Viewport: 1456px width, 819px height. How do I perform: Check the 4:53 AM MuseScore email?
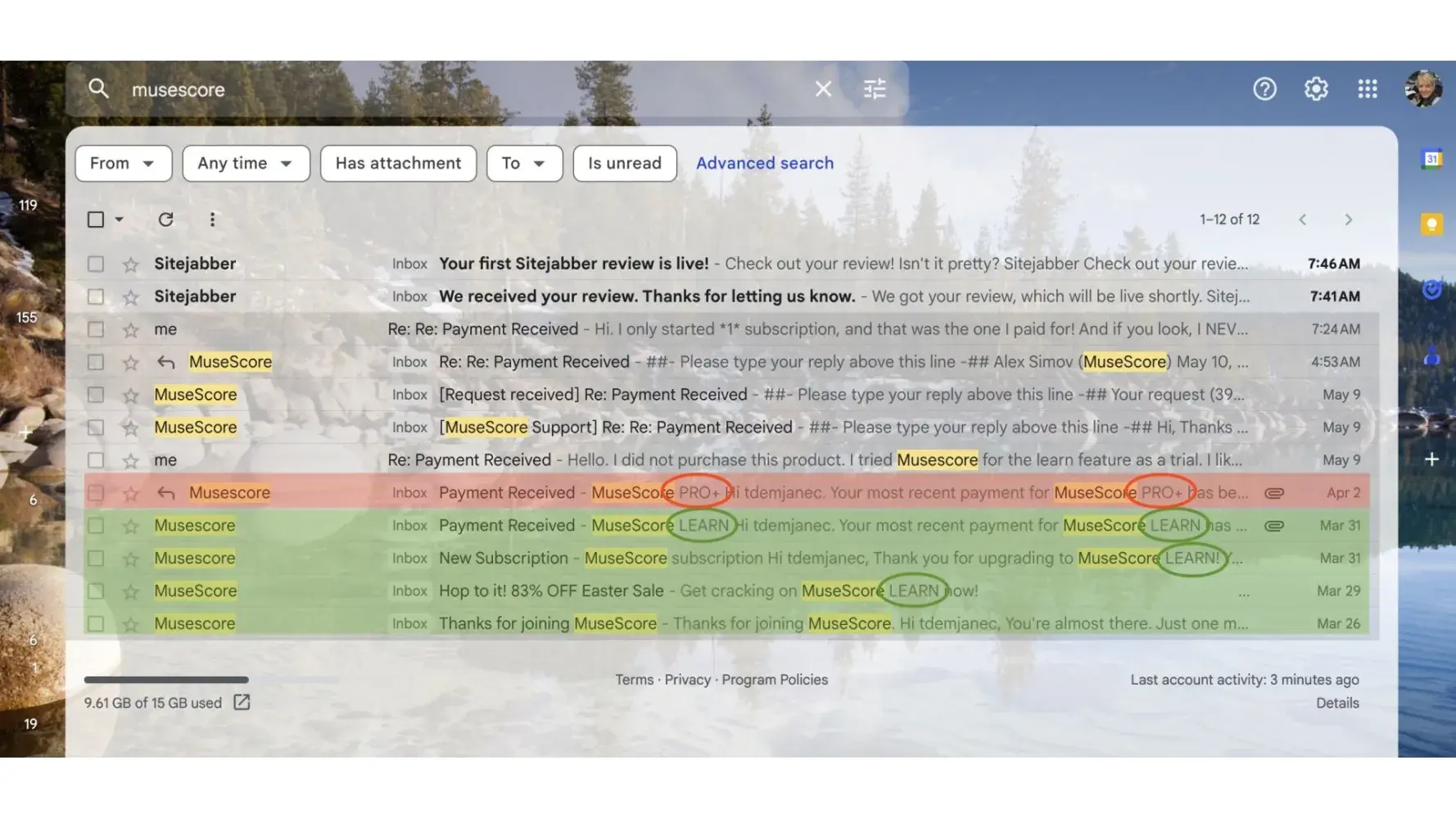tap(96, 362)
